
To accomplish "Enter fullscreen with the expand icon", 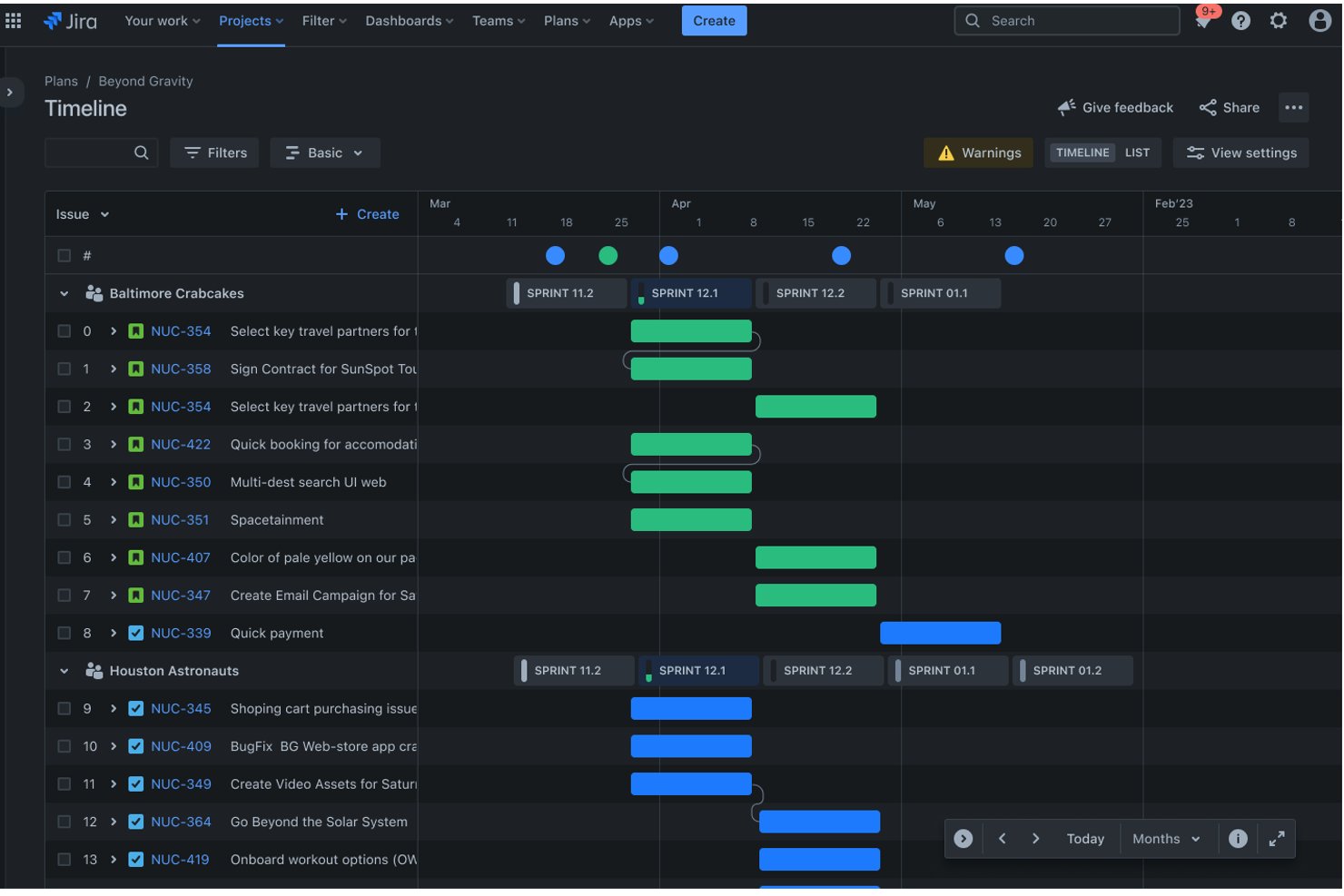I will click(x=1276, y=839).
